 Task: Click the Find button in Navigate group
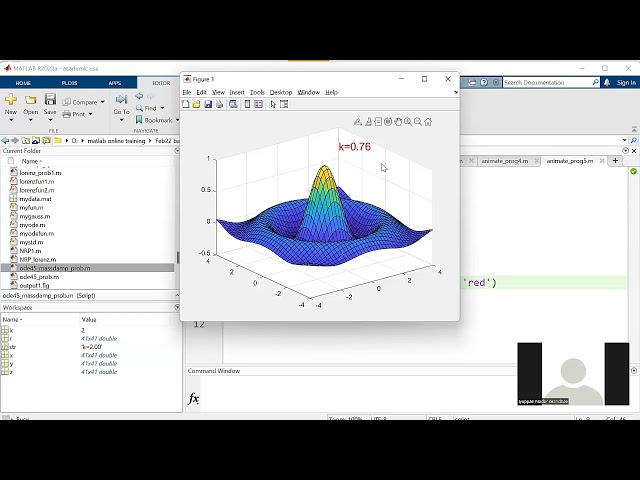click(x=146, y=108)
